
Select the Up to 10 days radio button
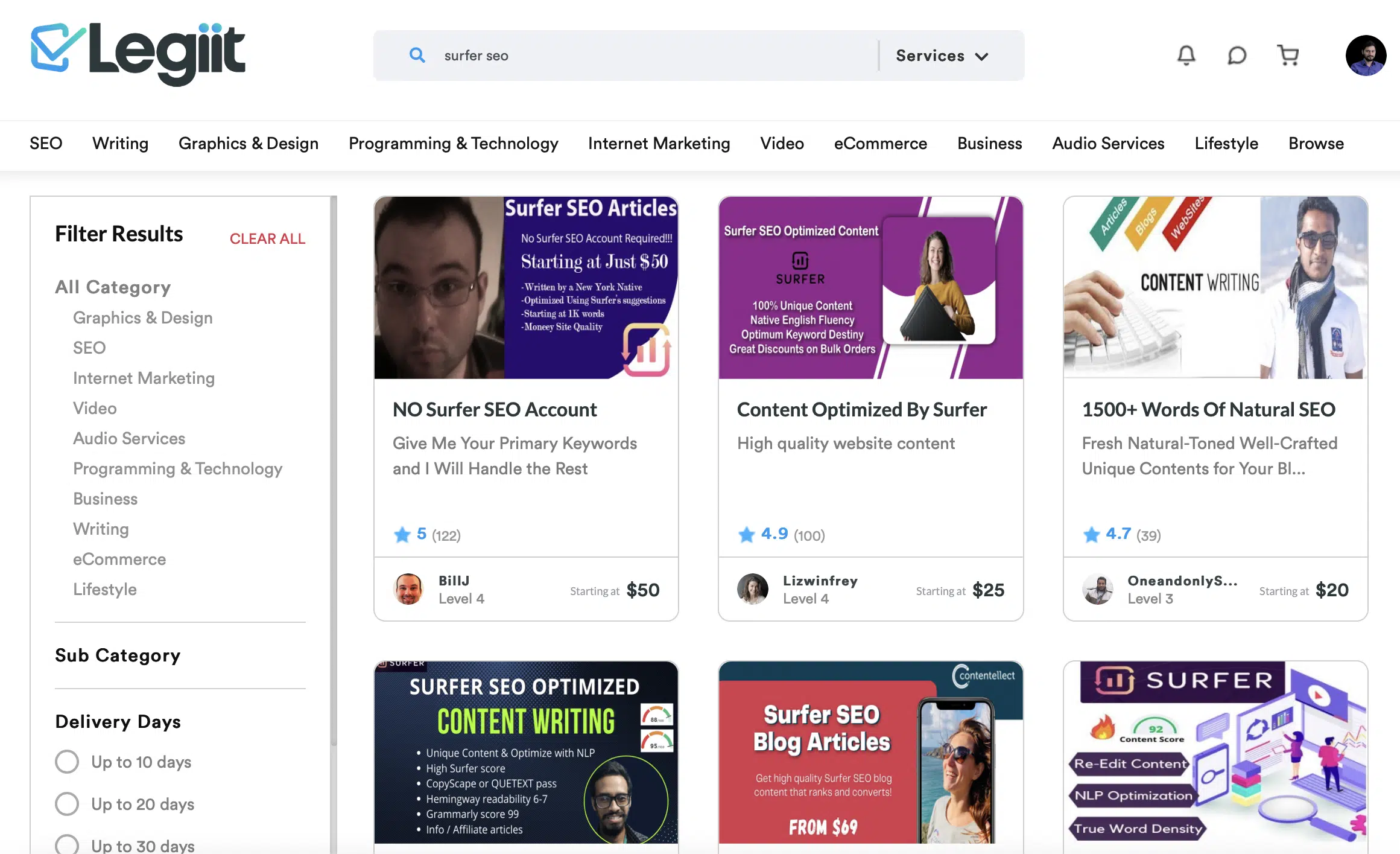[65, 761]
